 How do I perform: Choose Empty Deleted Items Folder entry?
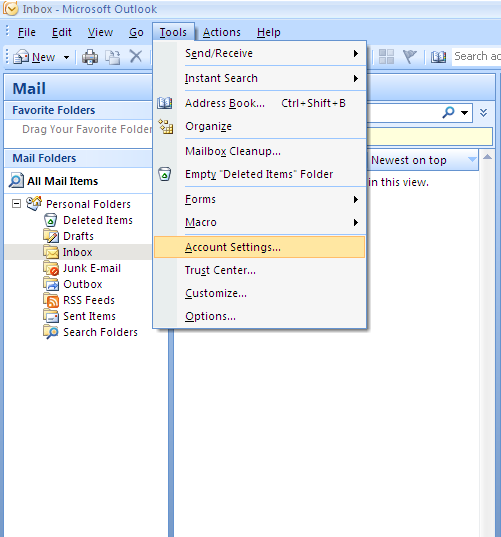coord(260,174)
